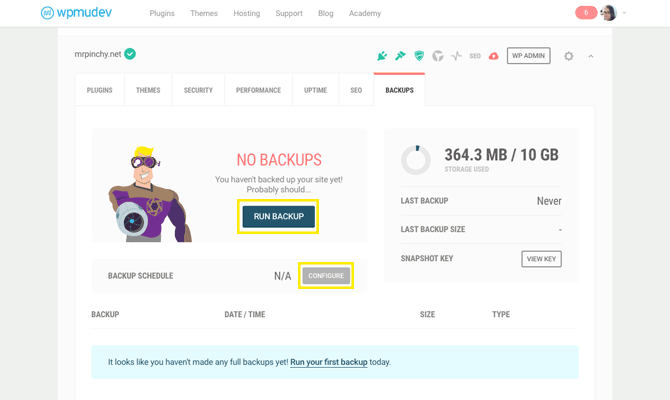Configure the backup schedule
Screen dimensions: 670x400
pyautogui.click(x=326, y=276)
